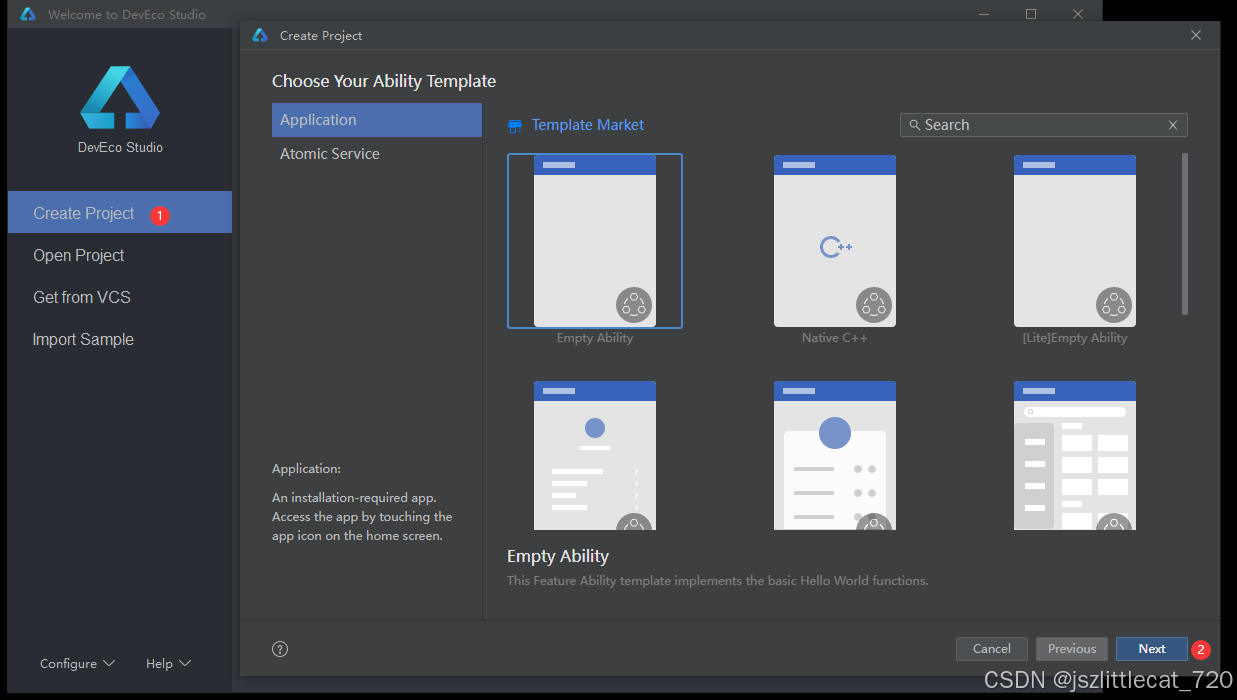Click the Empty Ability label under the thumbnail
The height and width of the screenshot is (700, 1237).
click(595, 338)
